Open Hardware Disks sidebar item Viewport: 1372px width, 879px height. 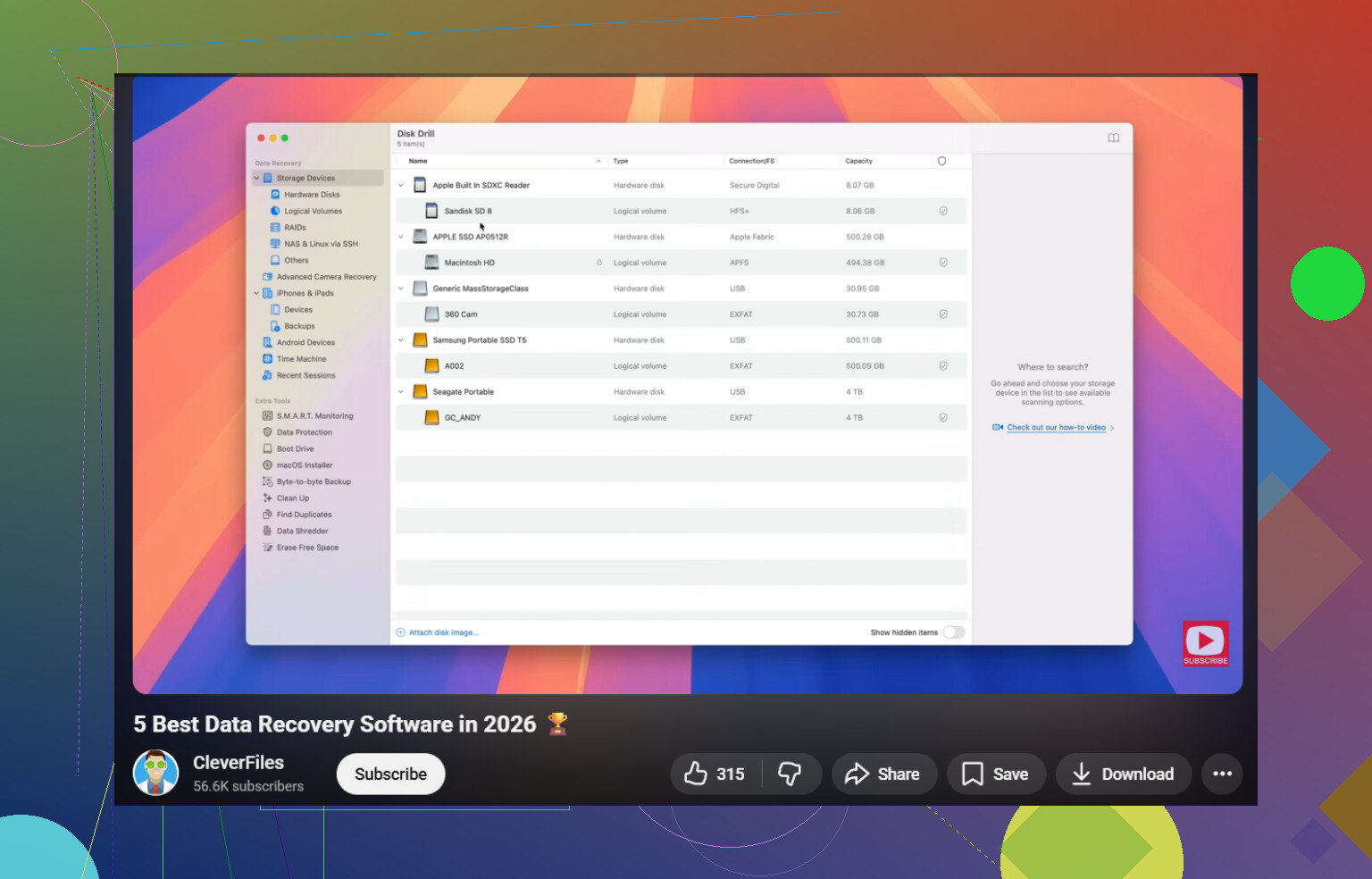[x=312, y=195]
